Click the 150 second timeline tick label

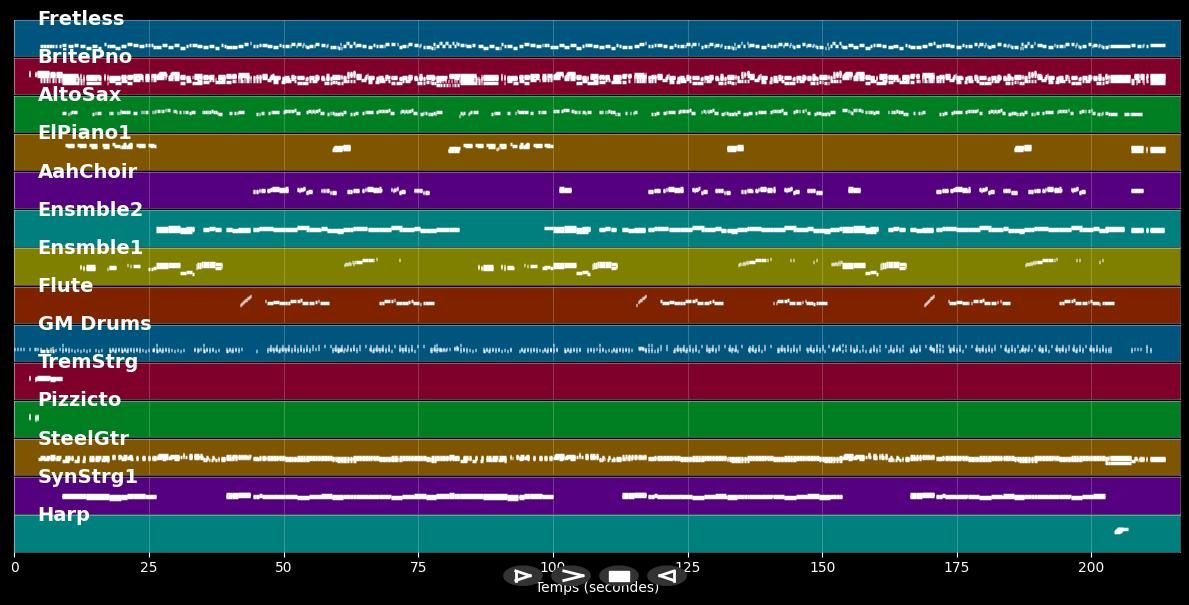(x=822, y=568)
